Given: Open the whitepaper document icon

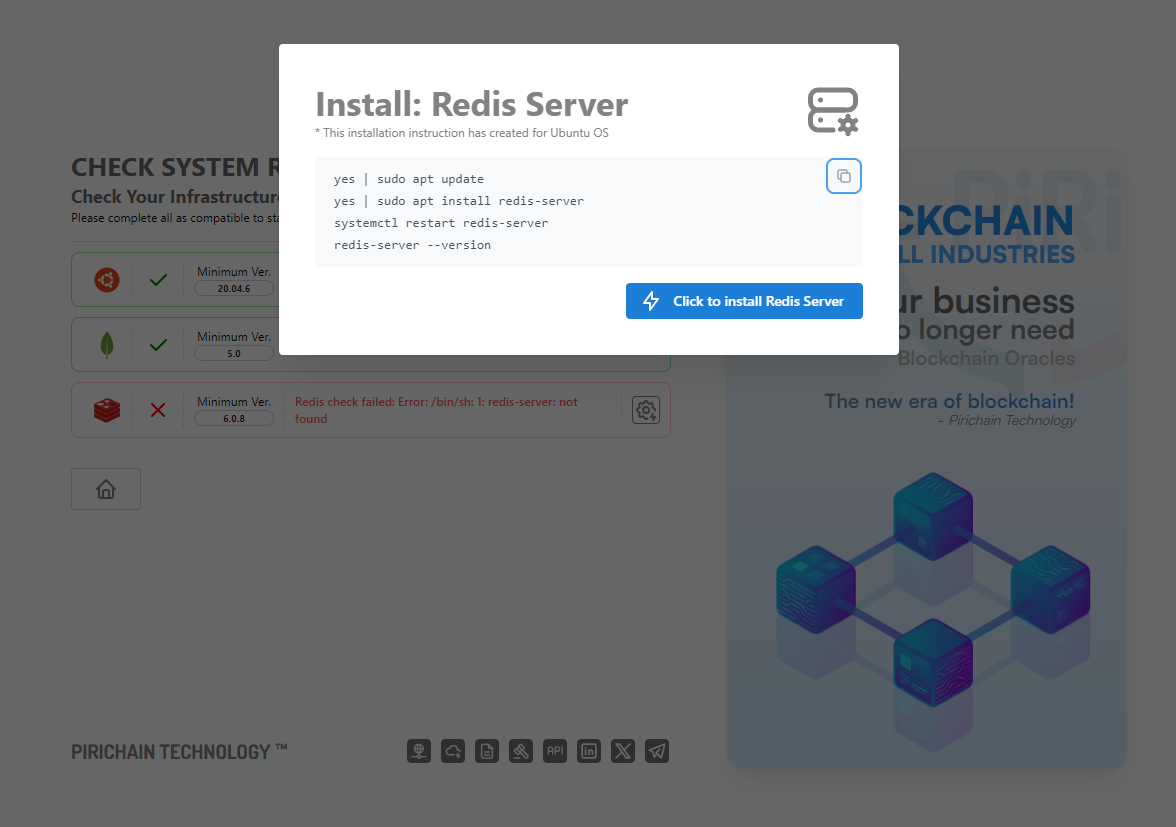Looking at the screenshot, I should click(x=487, y=751).
